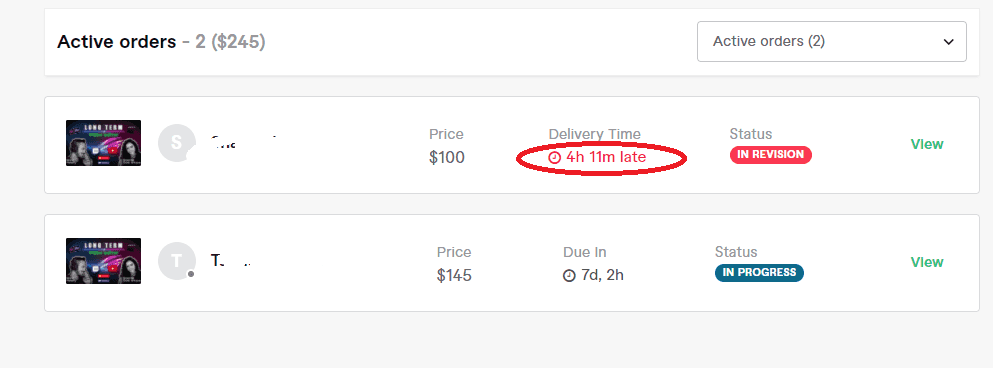Click the $100 price value
This screenshot has width=993, height=368.
click(446, 157)
